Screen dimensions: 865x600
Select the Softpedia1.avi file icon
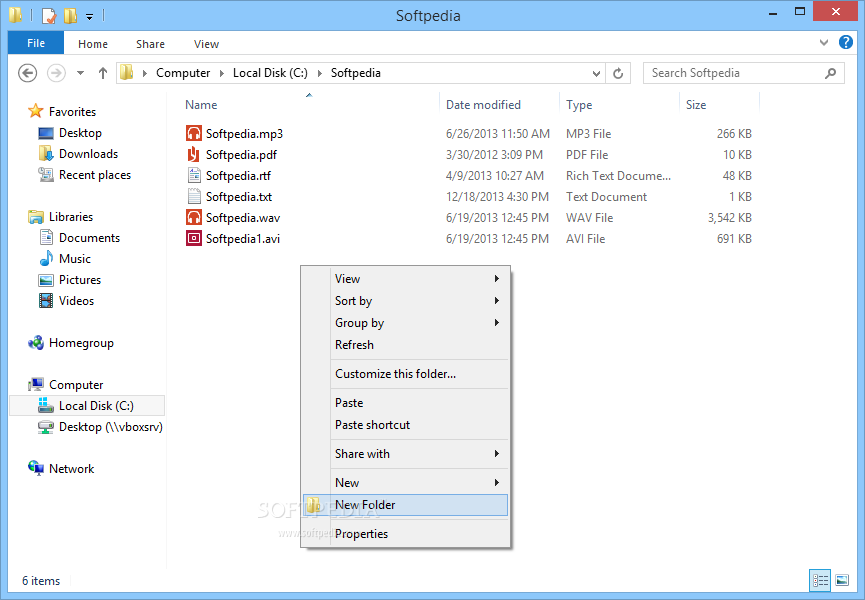tap(194, 238)
